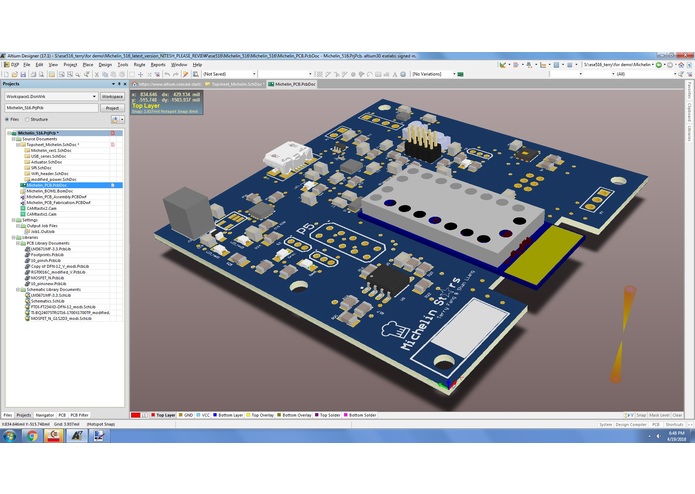Collapse the Libraries tree folder

point(13,237)
